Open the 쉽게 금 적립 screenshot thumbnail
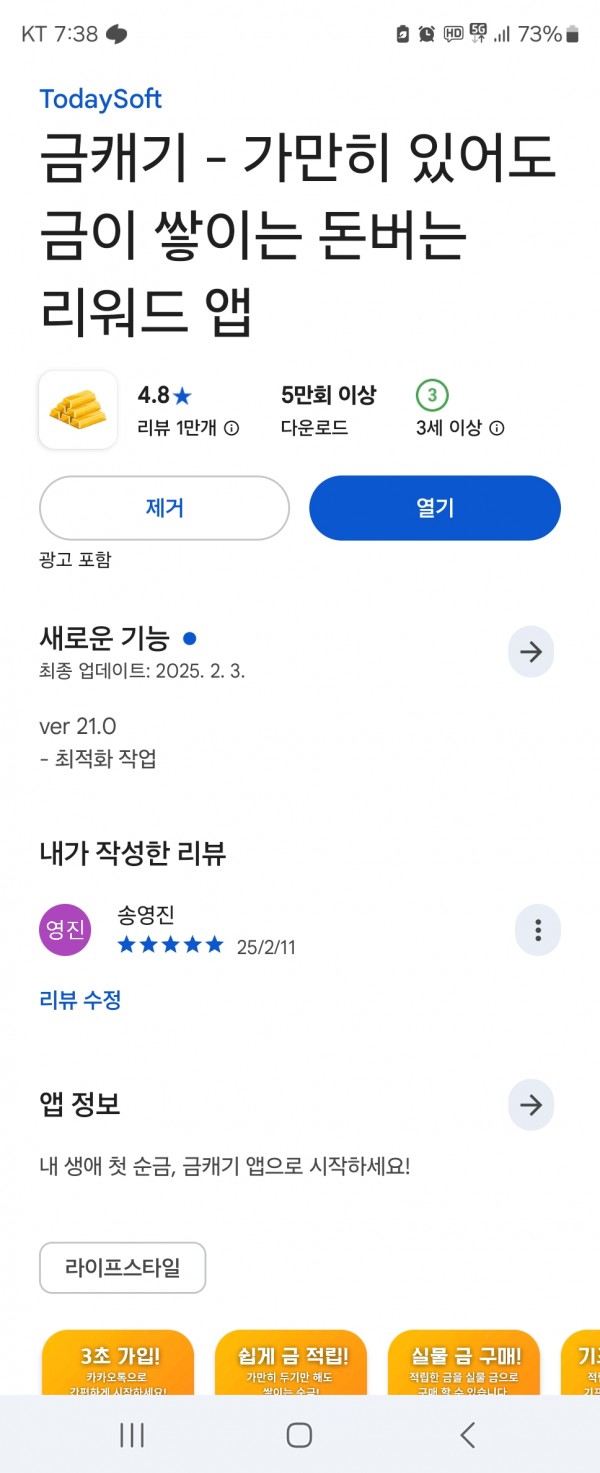Screen dimensions: 600x1473 pos(291,1362)
